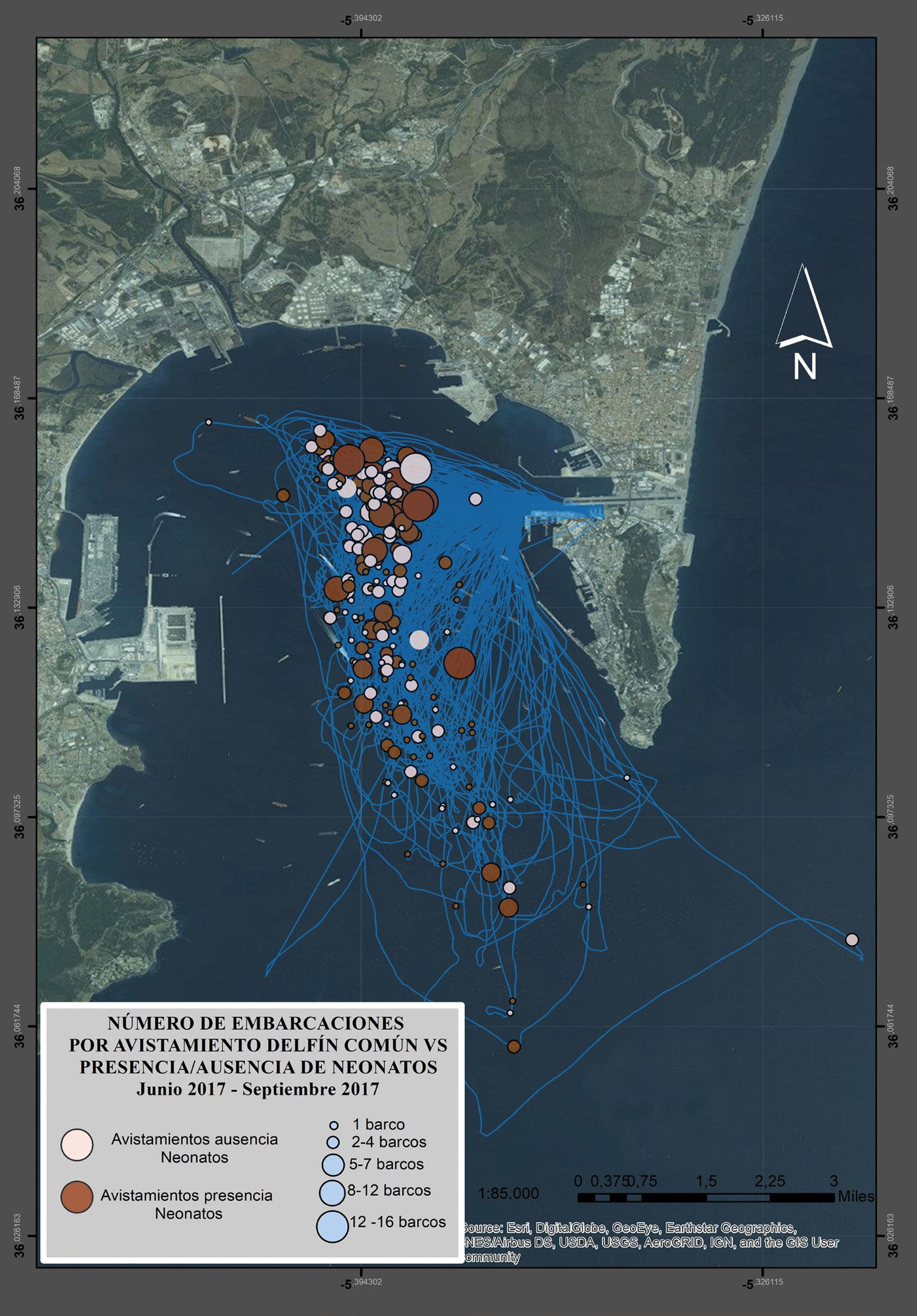The image size is (917, 1316).
Task: Select the '2-4 barcos' legend circle
Action: point(333,1142)
